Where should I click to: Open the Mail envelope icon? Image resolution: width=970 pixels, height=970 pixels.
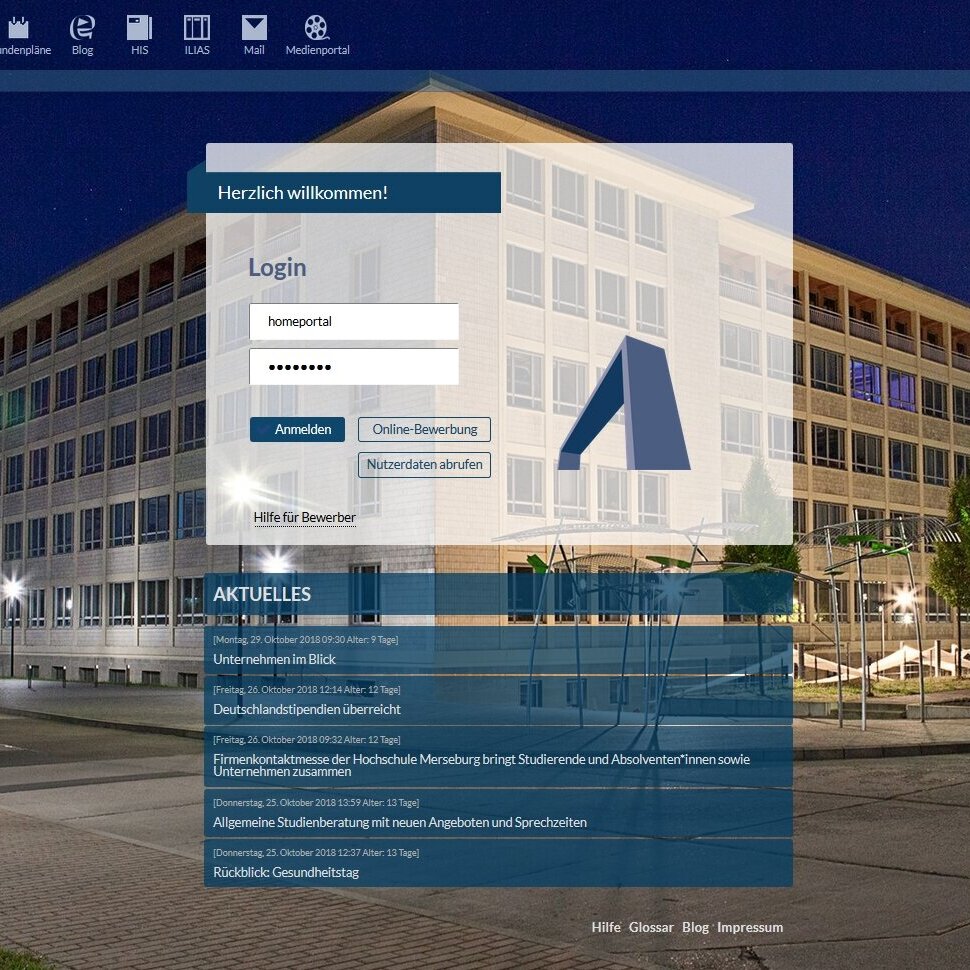[254, 29]
